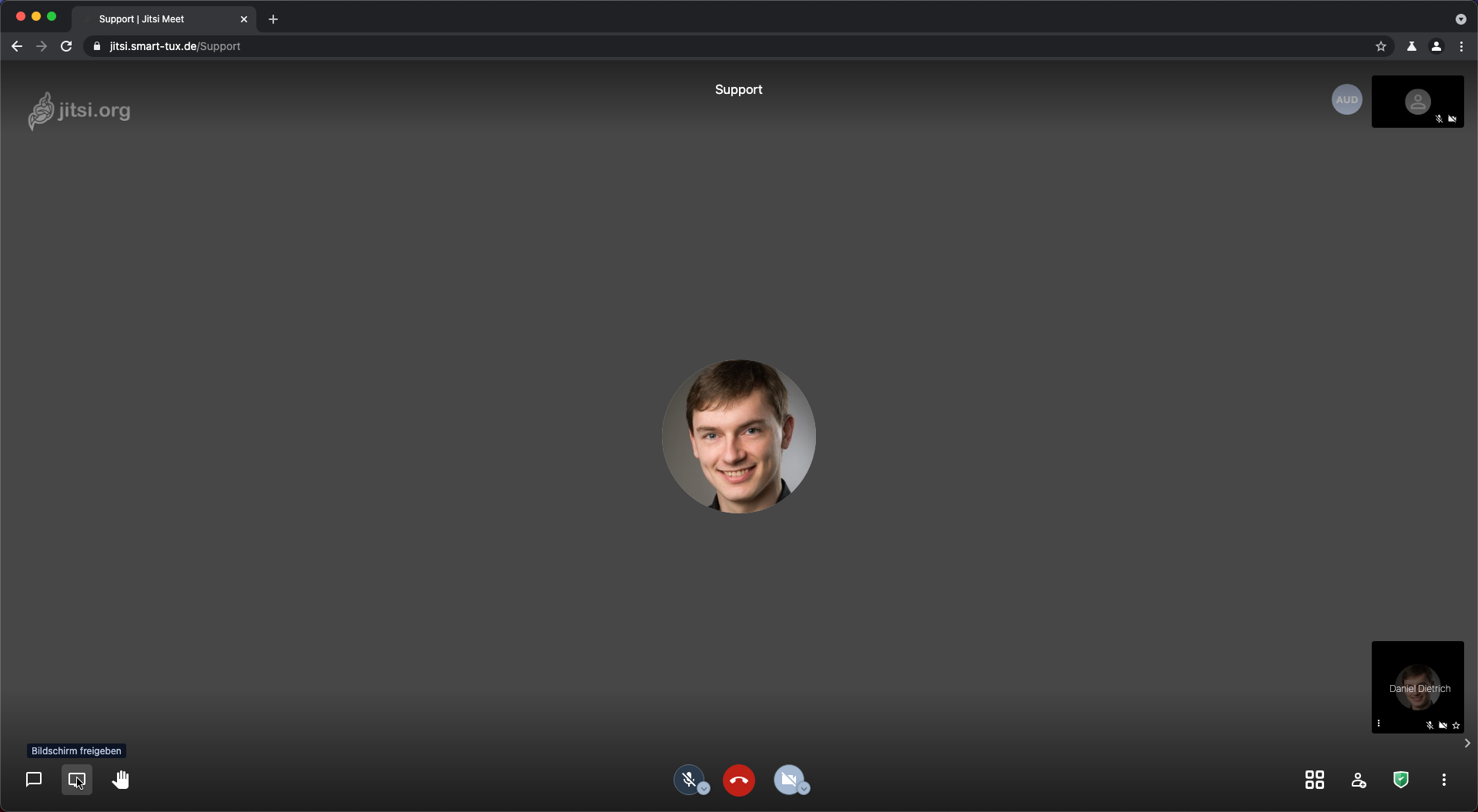1478x812 pixels.
Task: Bookmark this page with the star icon
Action: click(x=1381, y=46)
